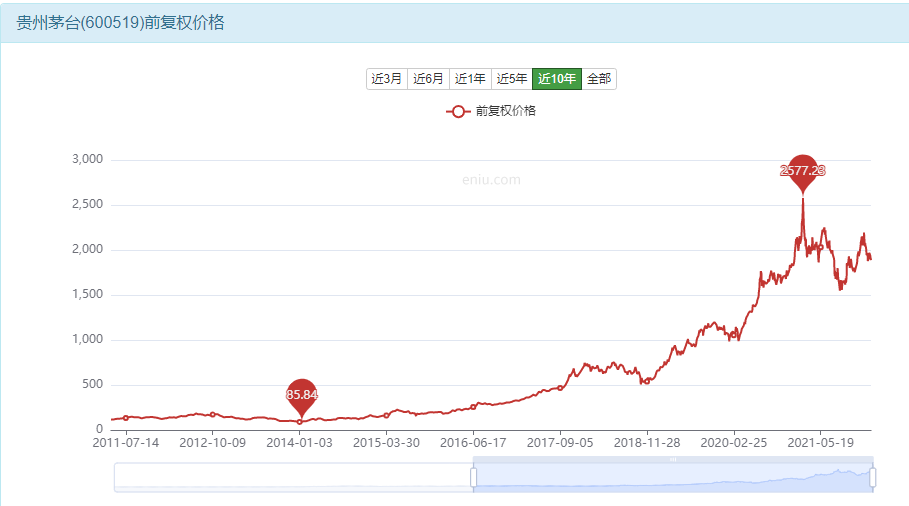This screenshot has height=506, width=909.
Task: Click the 2021-05-19 x-axis date label
Action: coord(820,443)
